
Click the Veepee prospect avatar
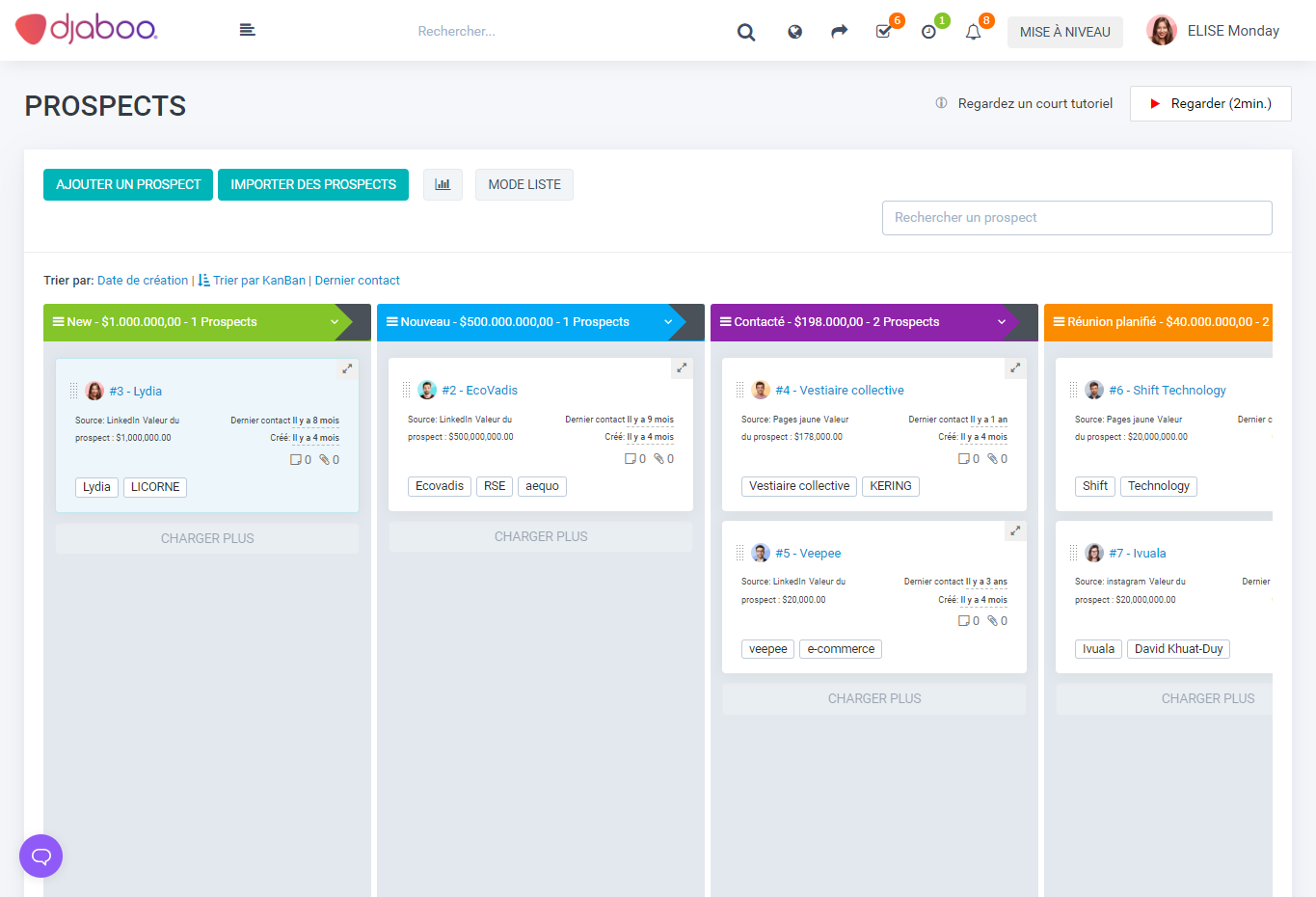point(761,553)
